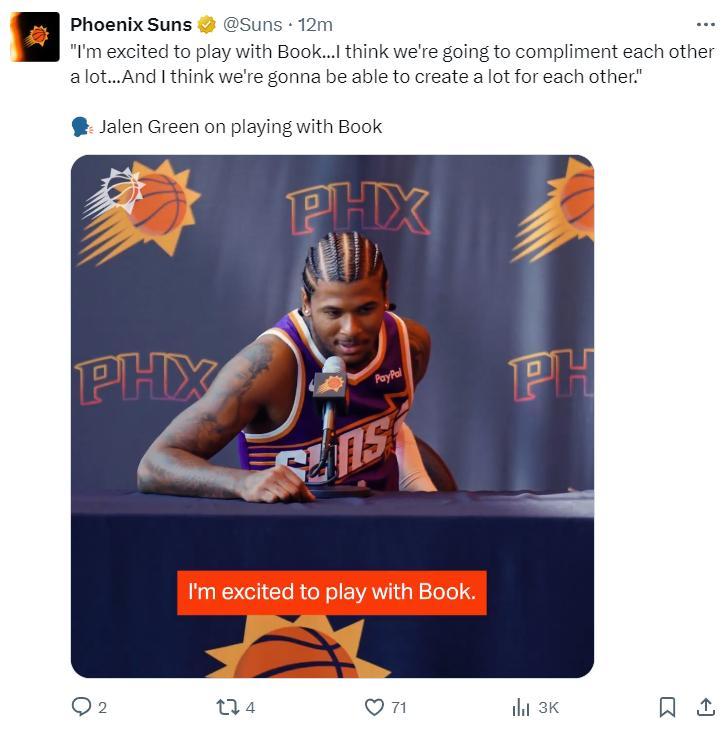Viewport: 726px width, 734px height.
Task: Open the tweet via the 12m timestamp
Action: point(315,24)
